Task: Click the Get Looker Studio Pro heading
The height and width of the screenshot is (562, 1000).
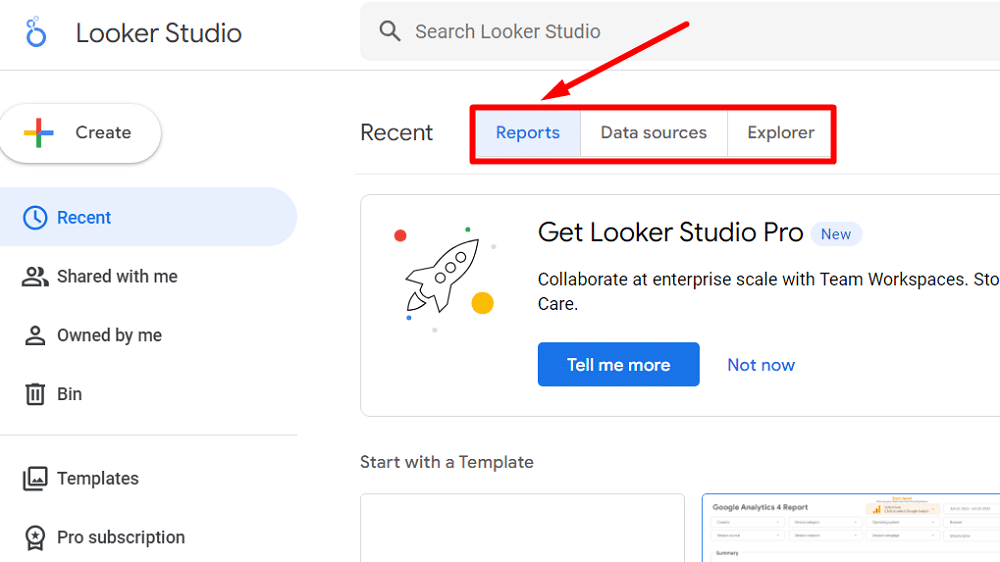Action: [670, 232]
